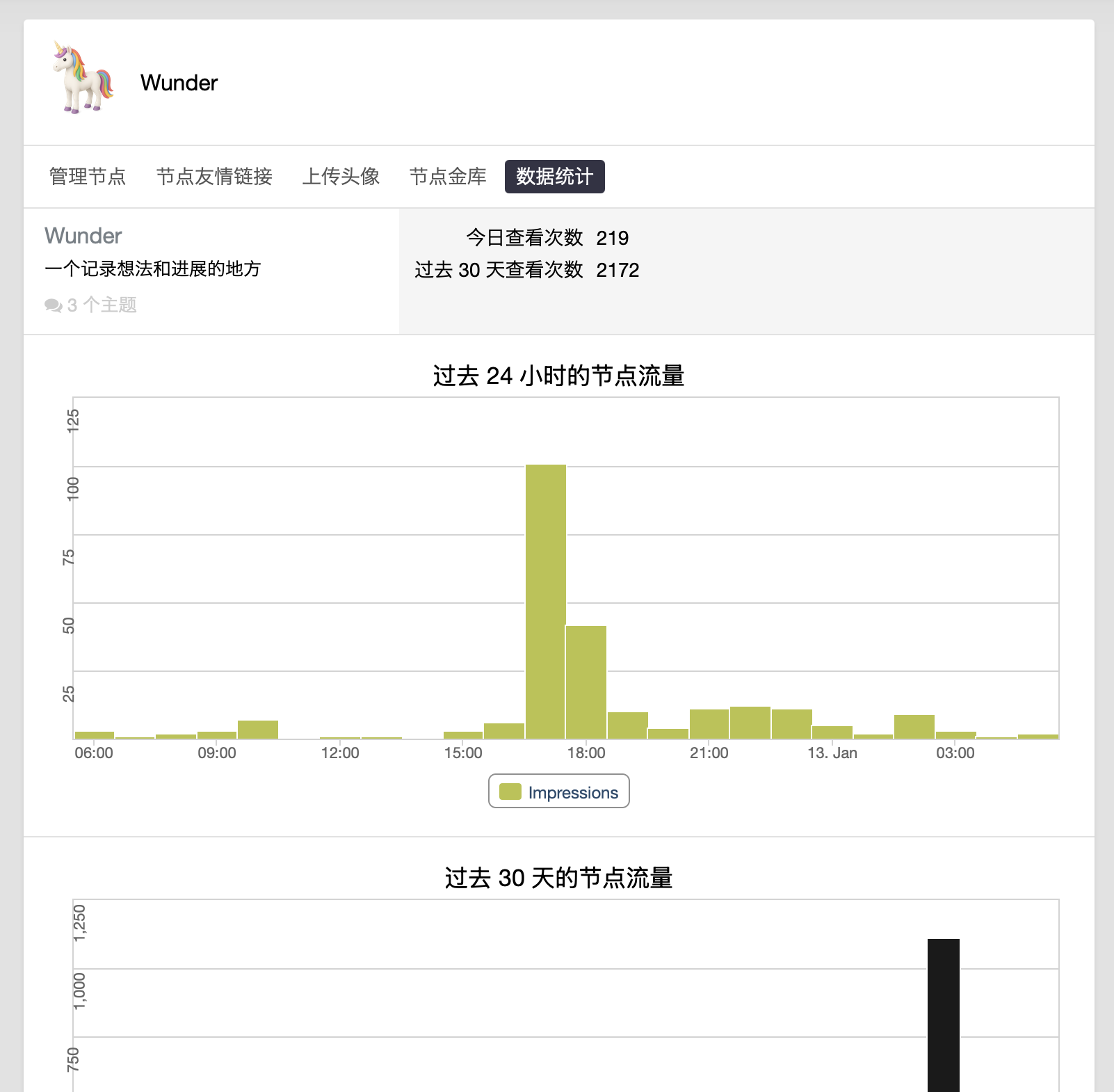Click the black bar in 30-day chart
This screenshot has height=1092, width=1114.
coord(943,1015)
